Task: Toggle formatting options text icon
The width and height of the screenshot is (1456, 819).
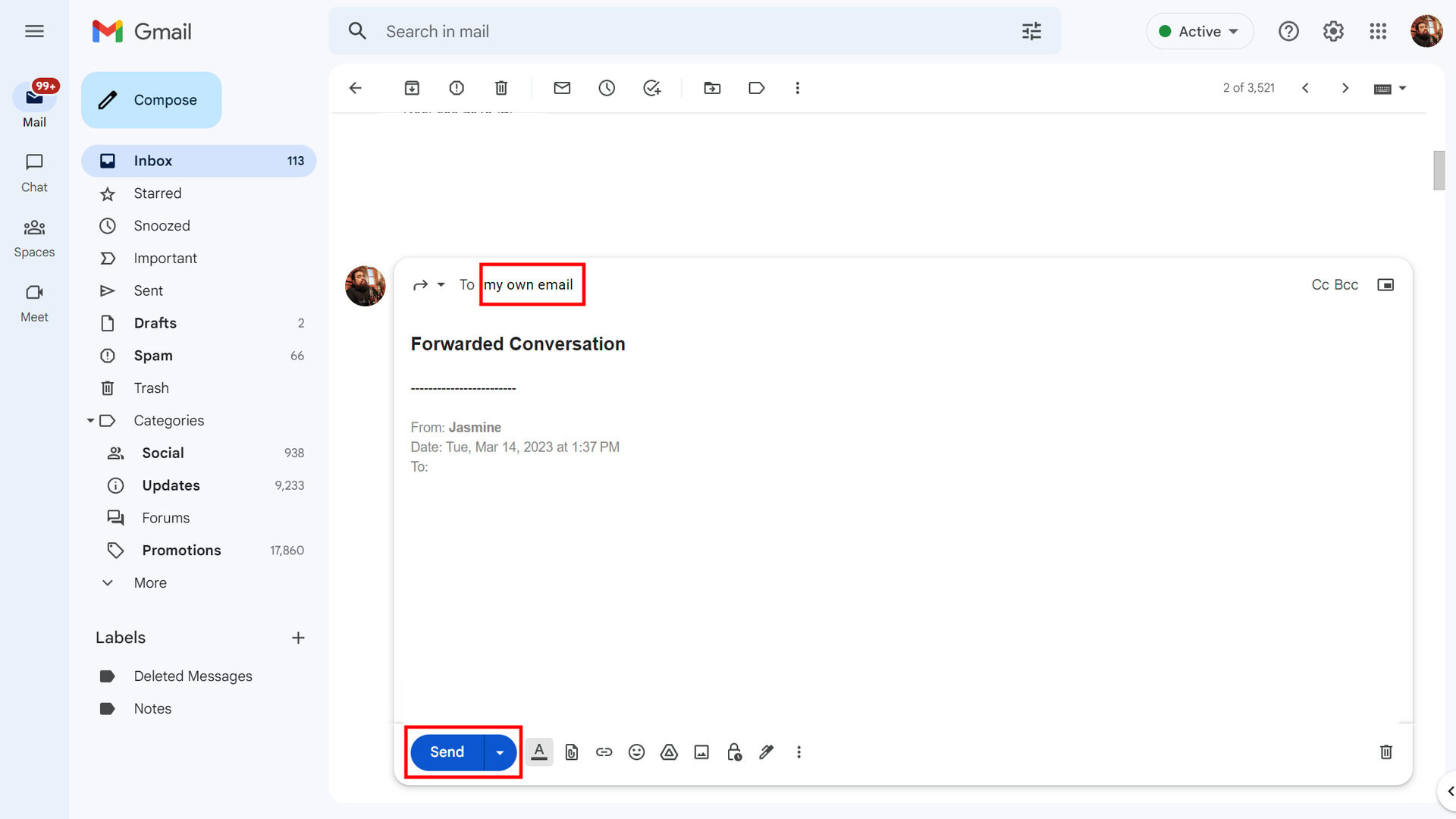Action: [539, 752]
